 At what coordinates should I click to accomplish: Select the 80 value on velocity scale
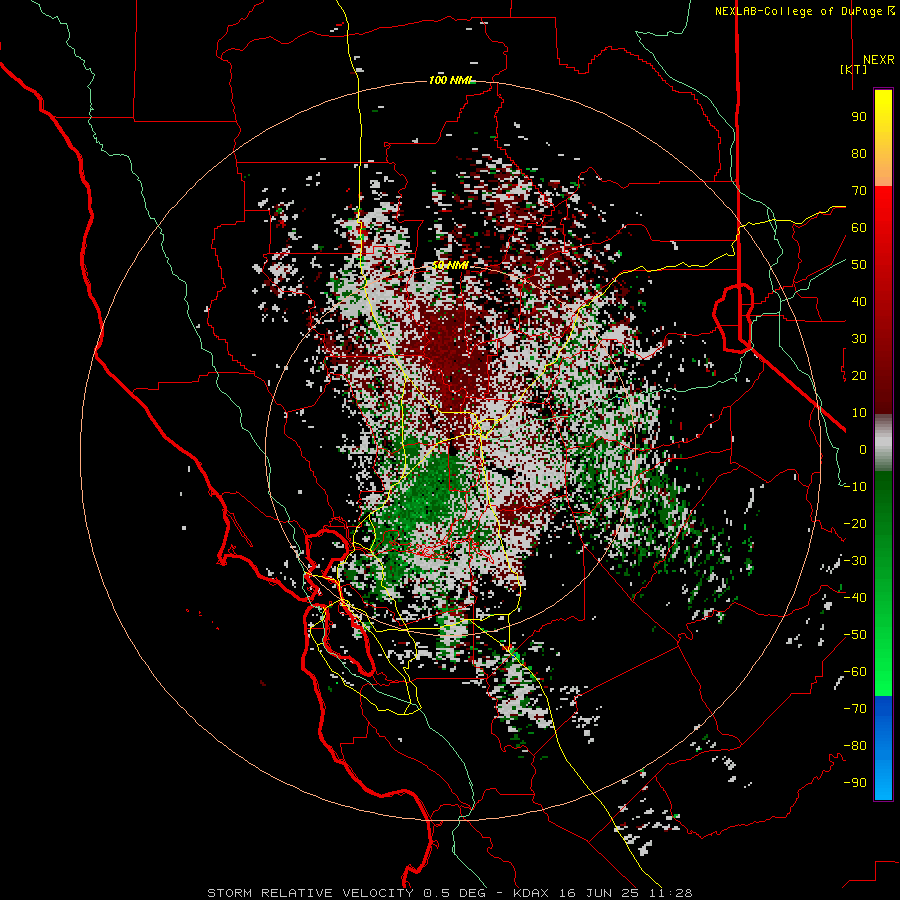click(x=859, y=153)
